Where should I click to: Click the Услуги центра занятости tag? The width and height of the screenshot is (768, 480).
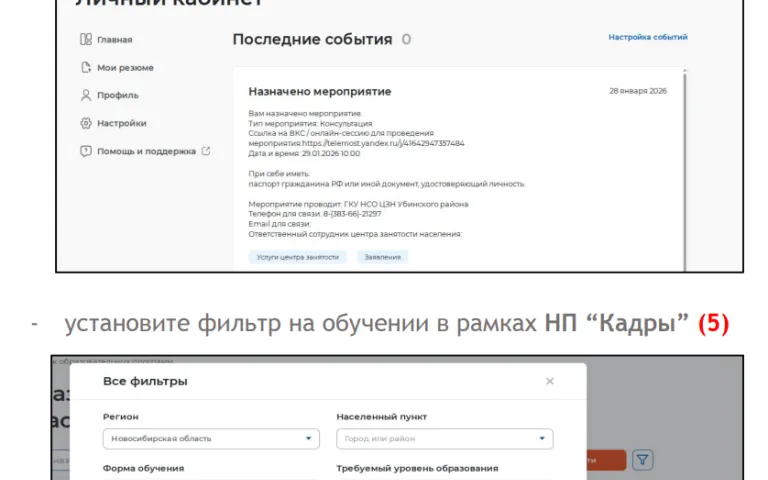click(298, 257)
